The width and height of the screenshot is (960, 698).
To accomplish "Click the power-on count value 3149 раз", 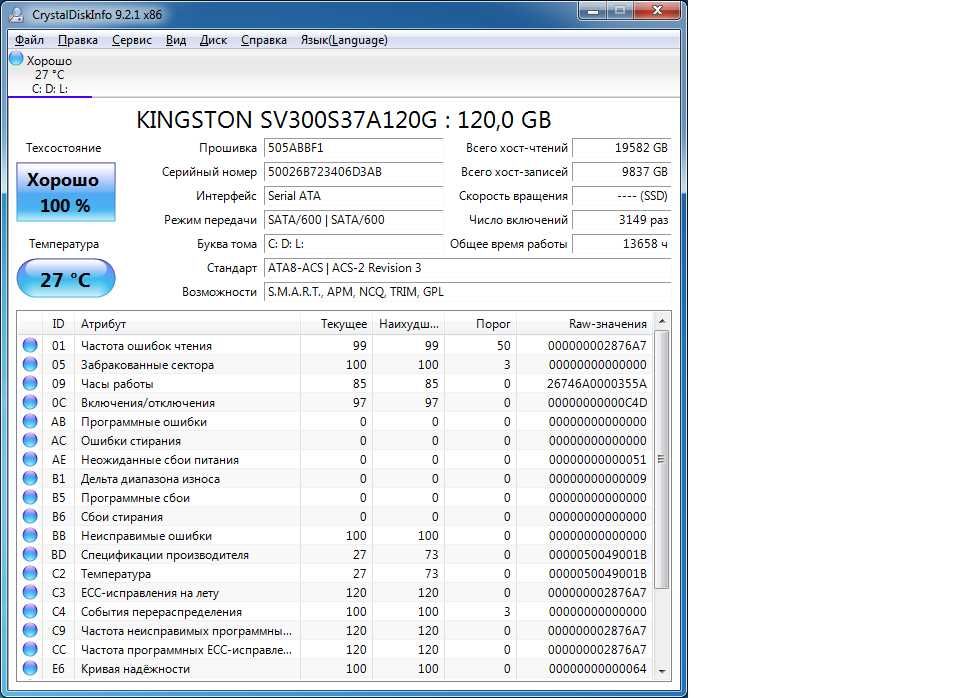I will click(x=621, y=220).
